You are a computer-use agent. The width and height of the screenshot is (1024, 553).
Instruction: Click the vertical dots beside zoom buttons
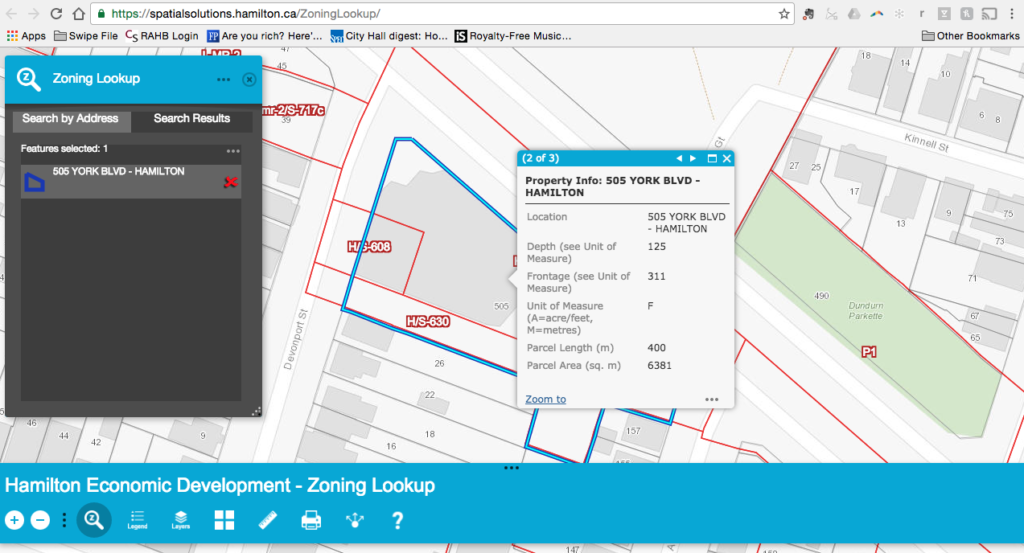(x=64, y=520)
